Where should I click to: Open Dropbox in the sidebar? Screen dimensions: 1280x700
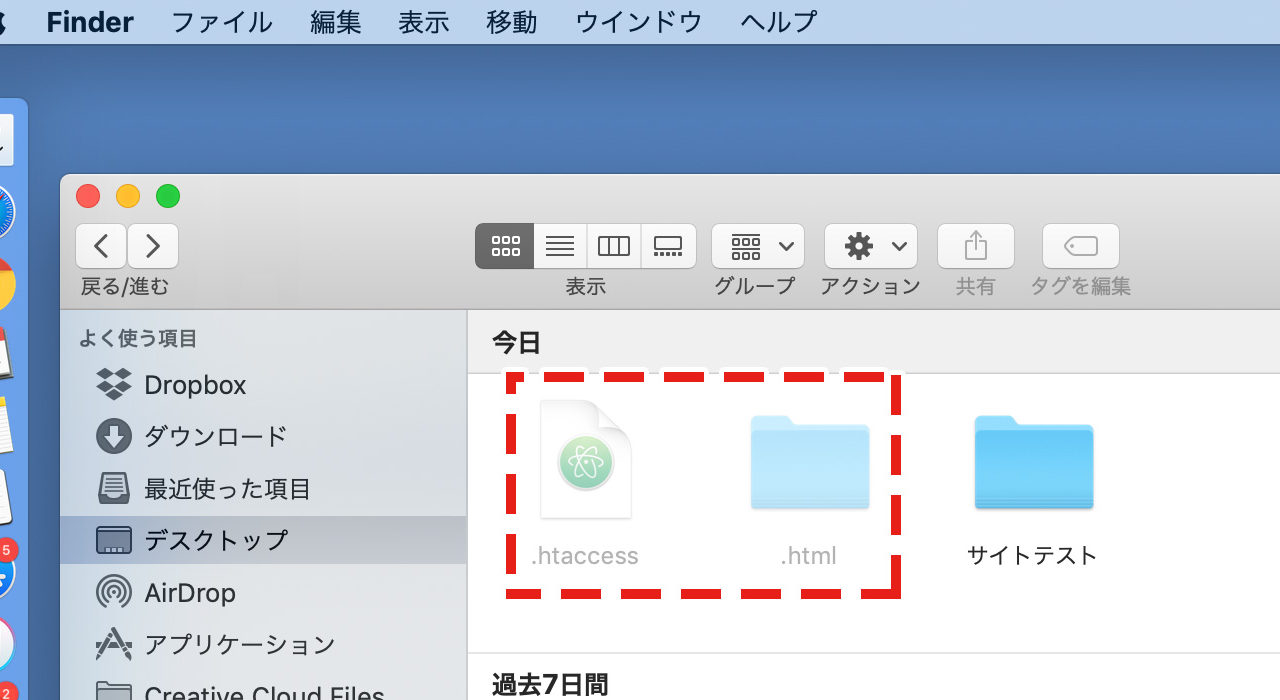194,385
